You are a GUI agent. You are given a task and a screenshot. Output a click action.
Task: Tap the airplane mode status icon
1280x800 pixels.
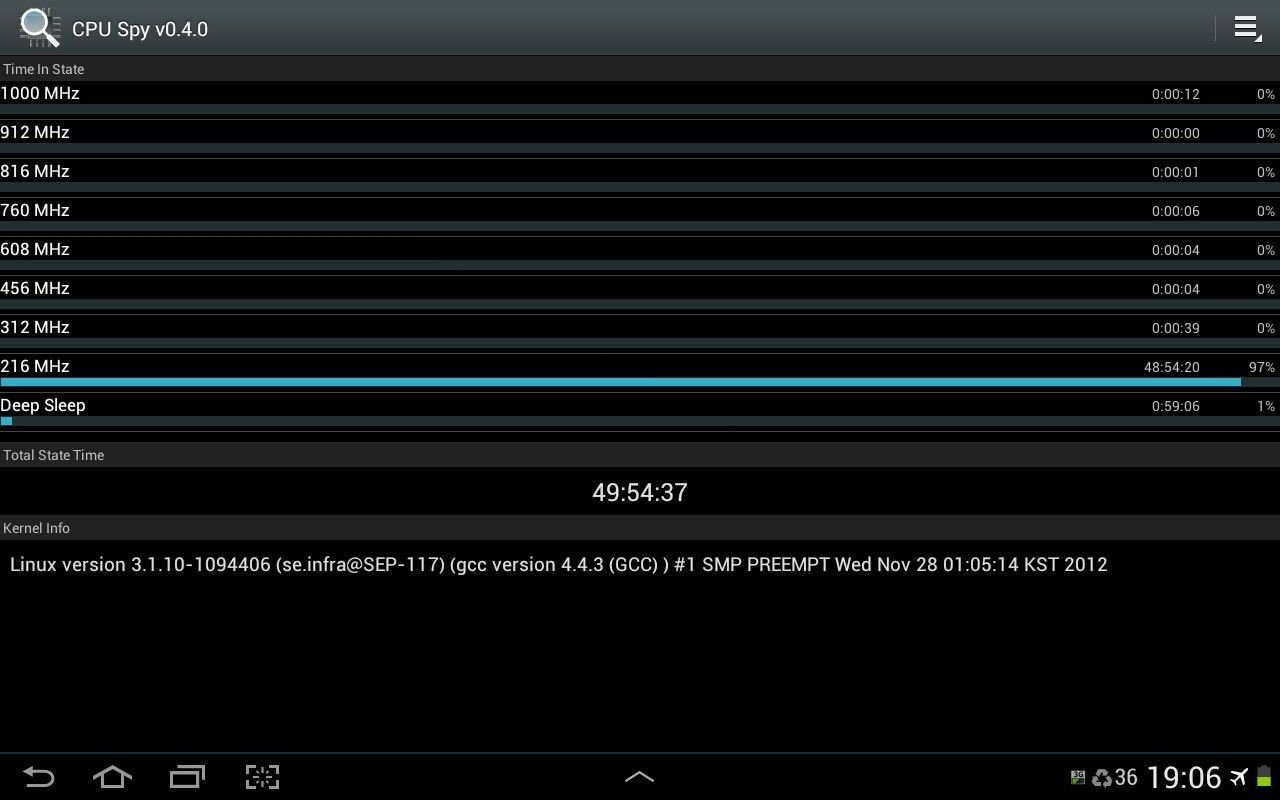(1240, 777)
